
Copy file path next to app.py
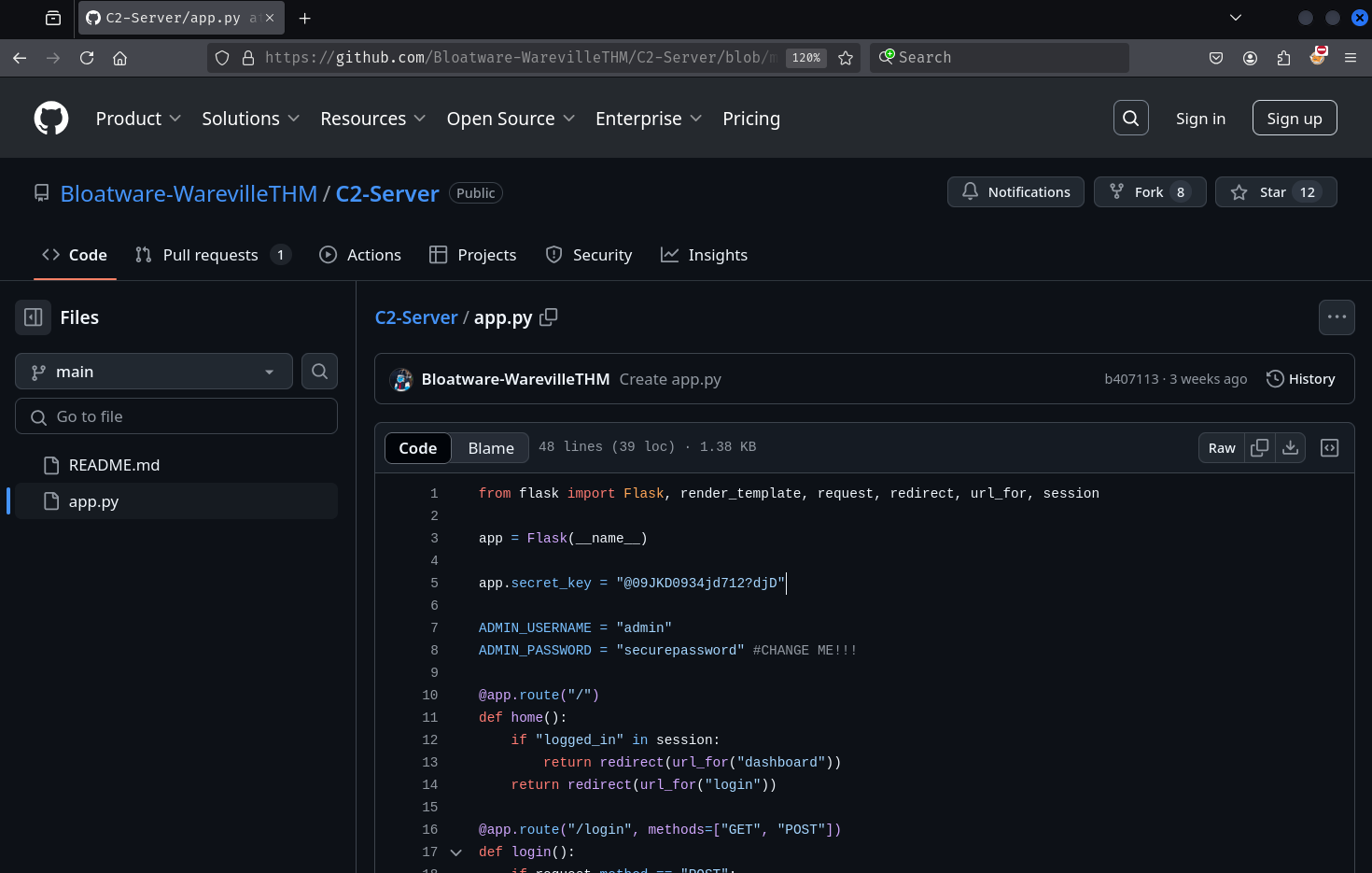pyautogui.click(x=549, y=317)
